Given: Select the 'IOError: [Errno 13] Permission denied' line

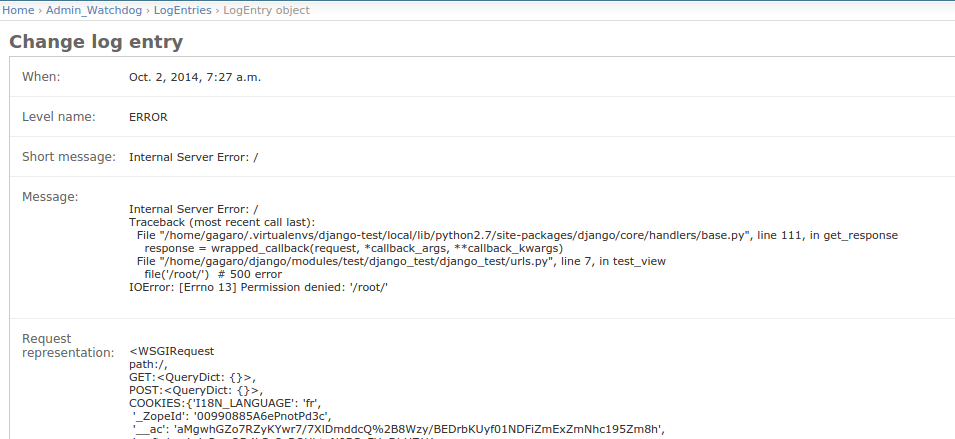Looking at the screenshot, I should 258,287.
